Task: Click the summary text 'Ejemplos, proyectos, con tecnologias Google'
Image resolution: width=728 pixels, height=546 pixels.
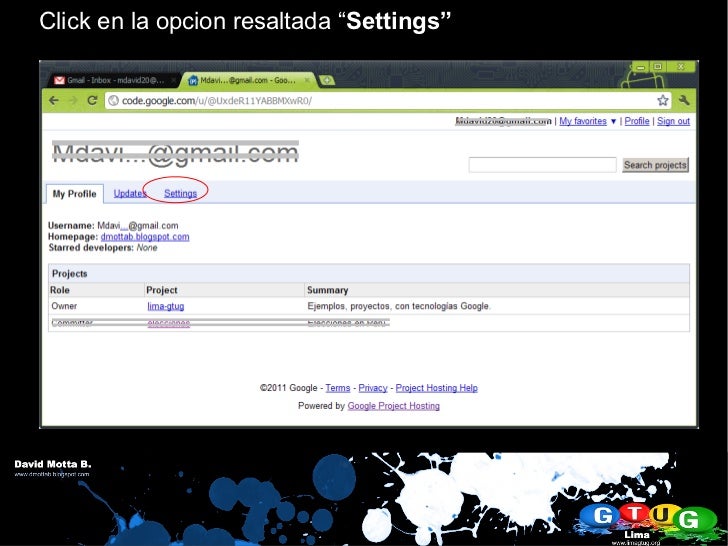Action: click(x=399, y=306)
